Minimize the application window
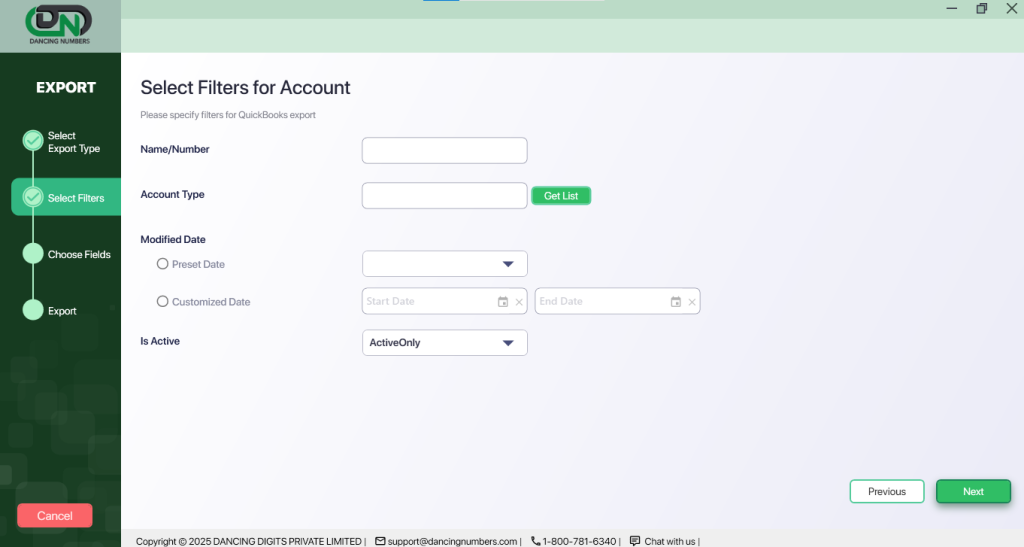 [952, 8]
